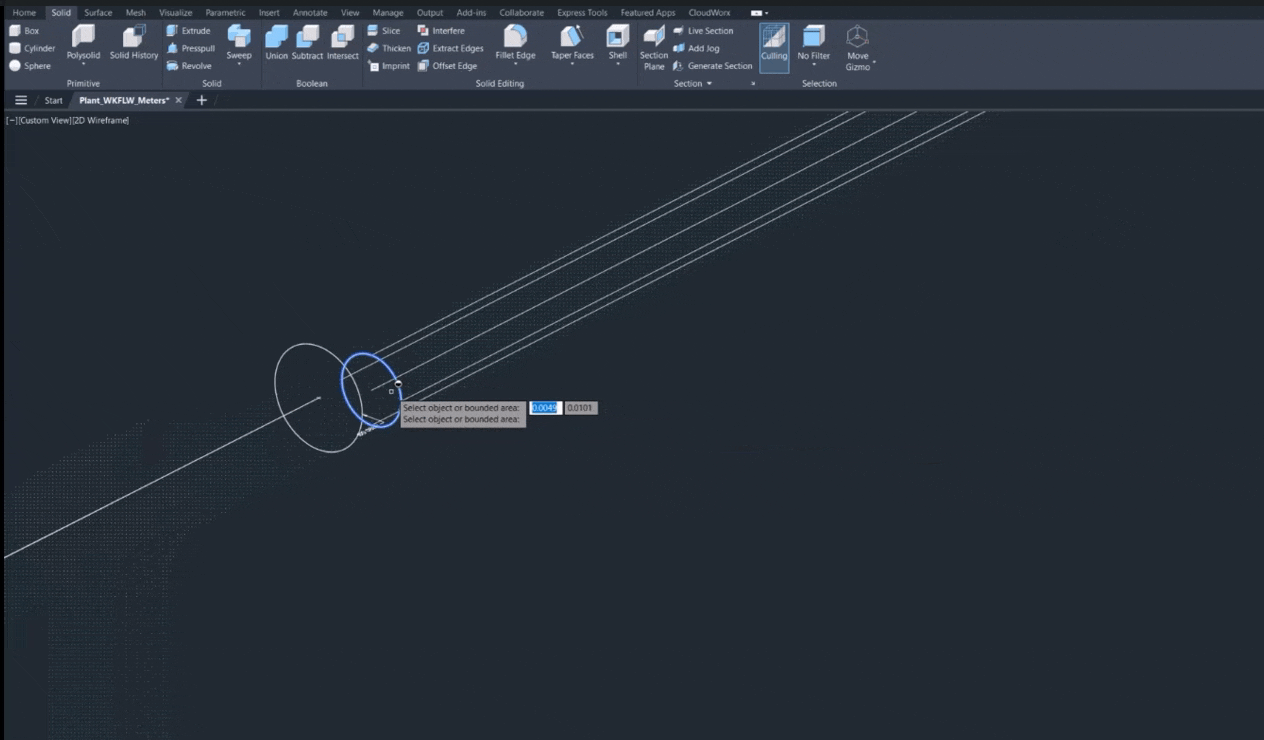The width and height of the screenshot is (1264, 740).
Task: Click the highlighted dynamic input field
Action: [x=545, y=408]
